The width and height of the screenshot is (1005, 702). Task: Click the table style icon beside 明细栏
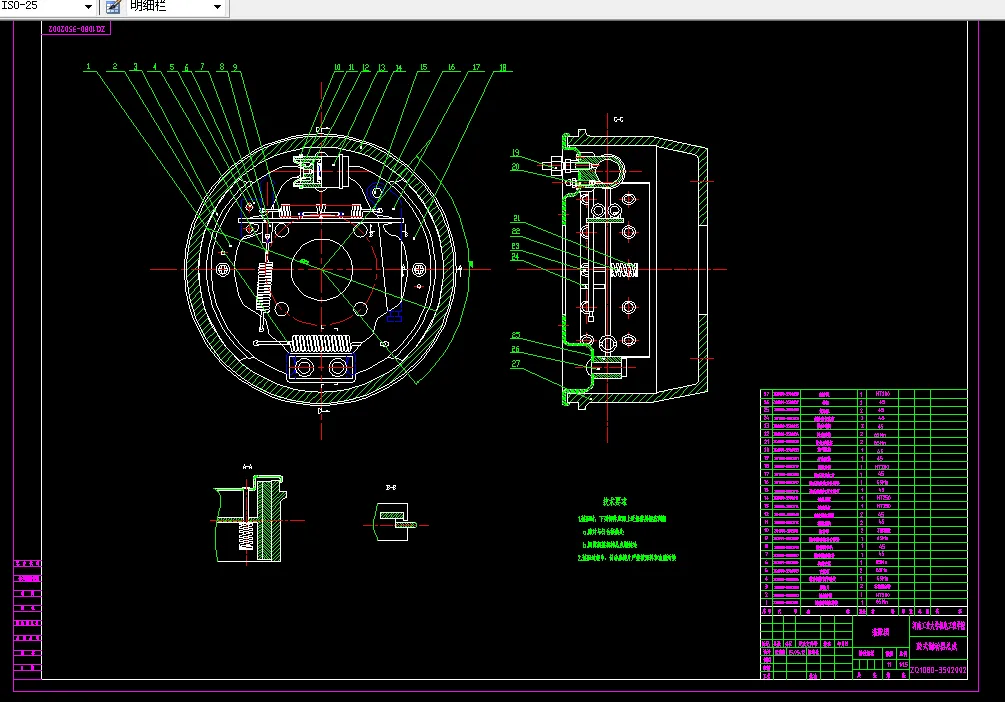tap(113, 6)
